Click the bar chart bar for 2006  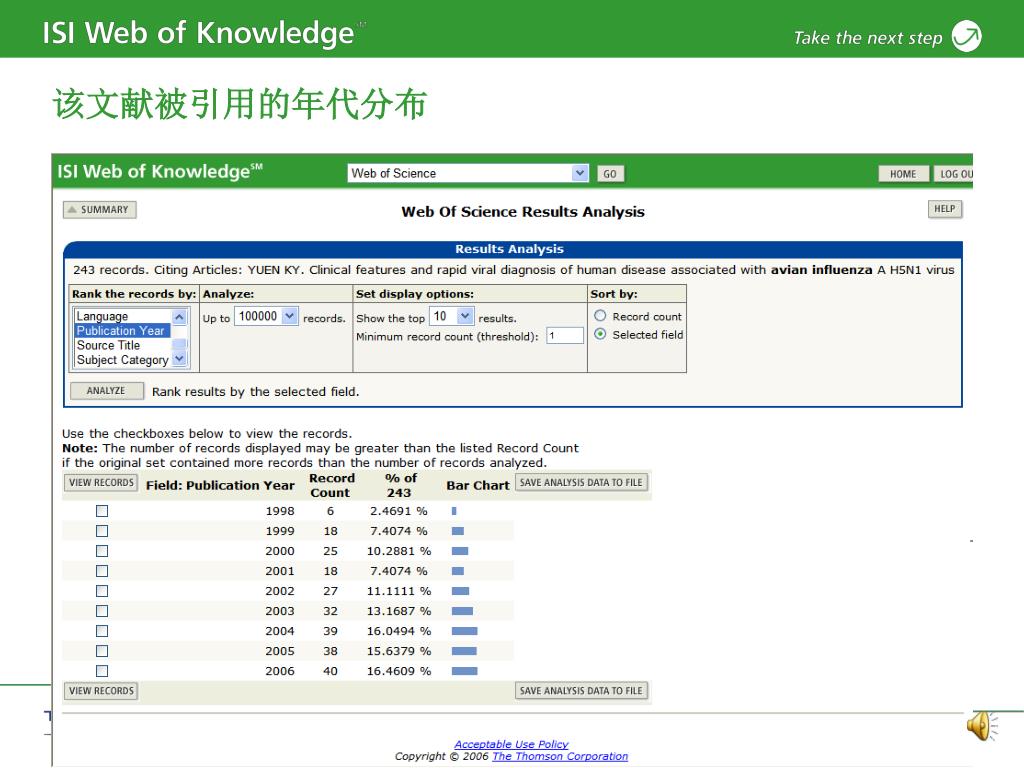tap(464, 671)
